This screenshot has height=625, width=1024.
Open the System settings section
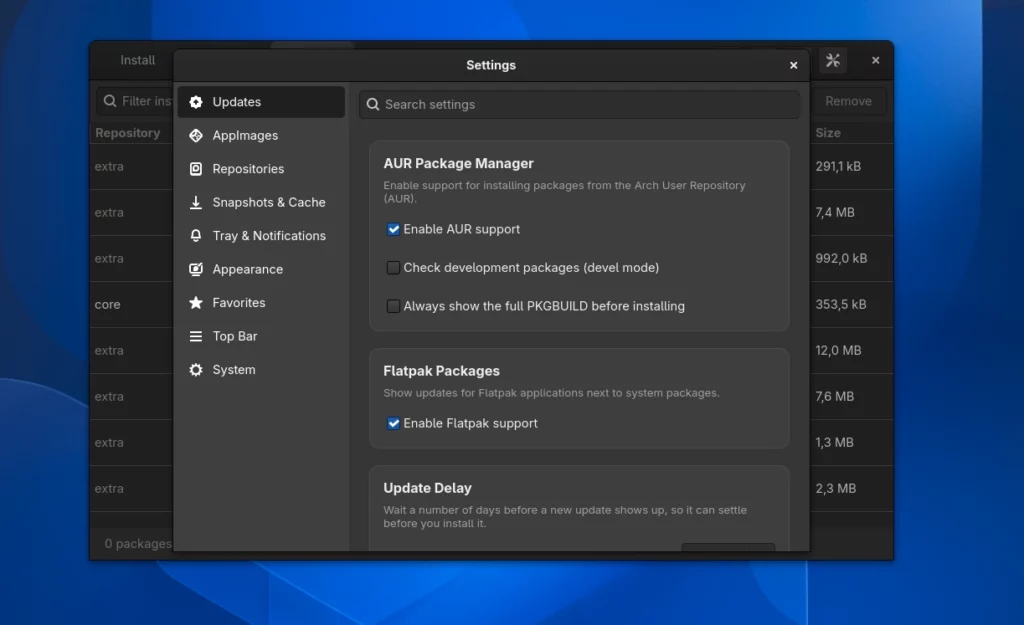coord(261,370)
